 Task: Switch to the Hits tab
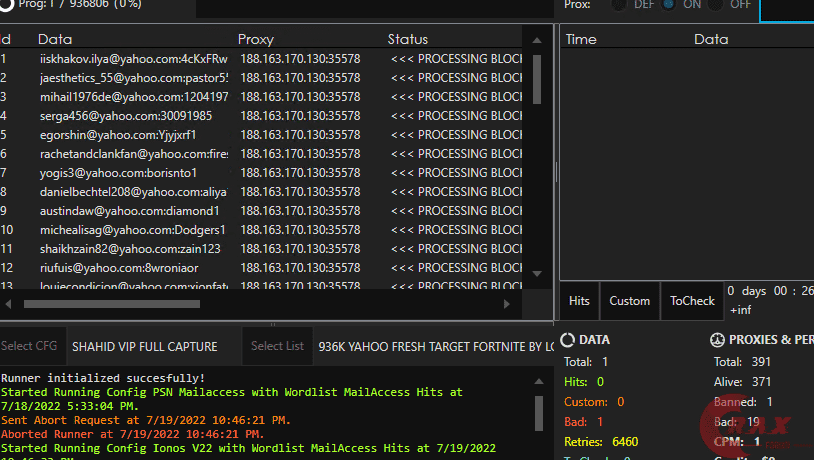pos(579,300)
